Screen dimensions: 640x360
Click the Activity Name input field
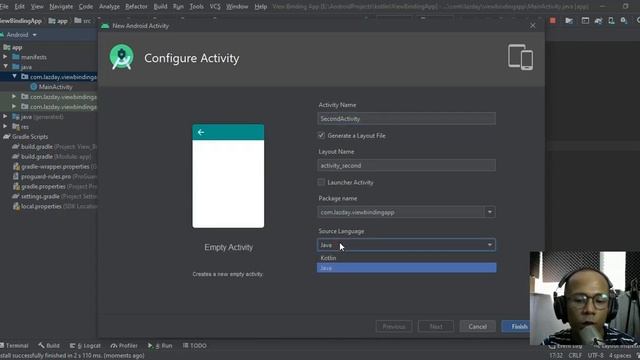click(x=407, y=119)
